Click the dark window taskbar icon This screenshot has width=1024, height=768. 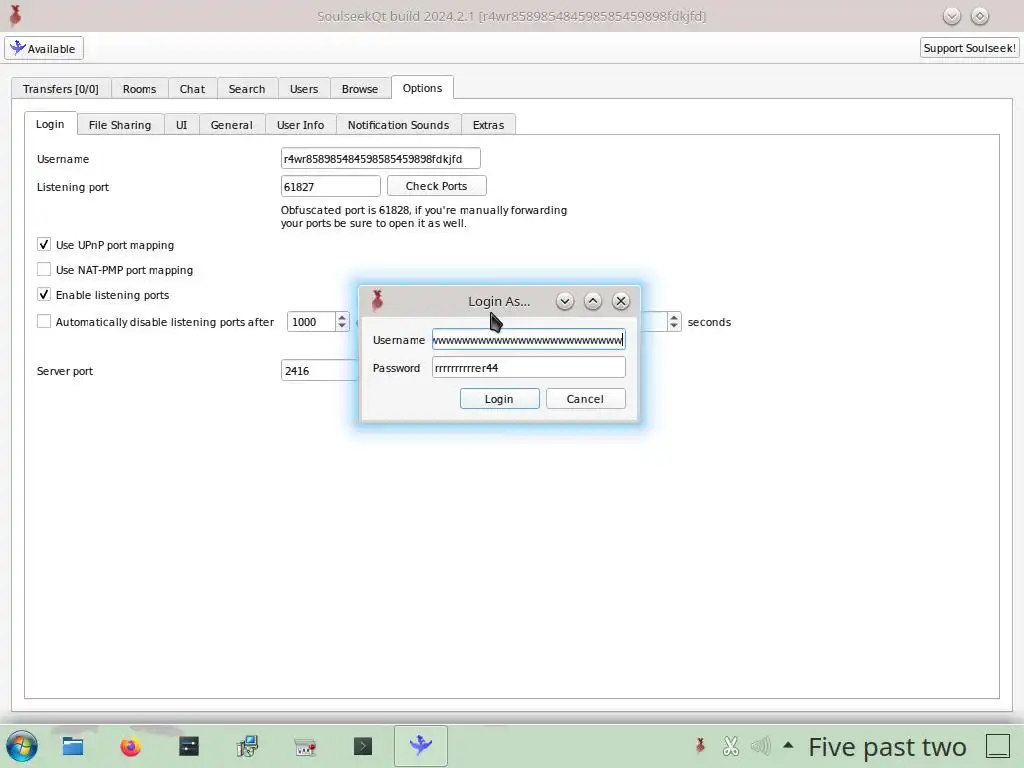(189, 746)
